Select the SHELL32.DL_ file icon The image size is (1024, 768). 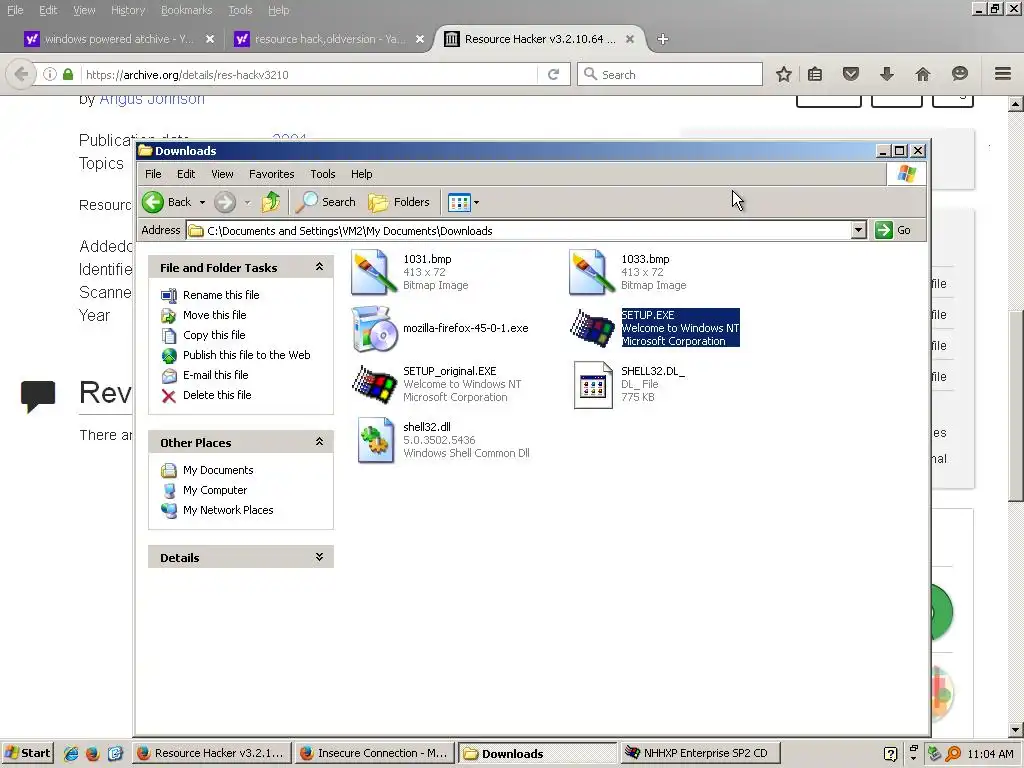[x=593, y=385]
